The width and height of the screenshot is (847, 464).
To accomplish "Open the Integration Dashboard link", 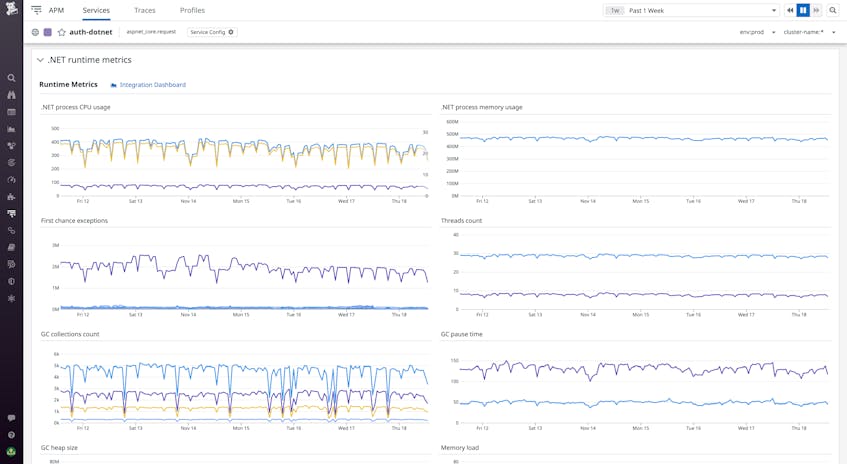I will point(148,85).
